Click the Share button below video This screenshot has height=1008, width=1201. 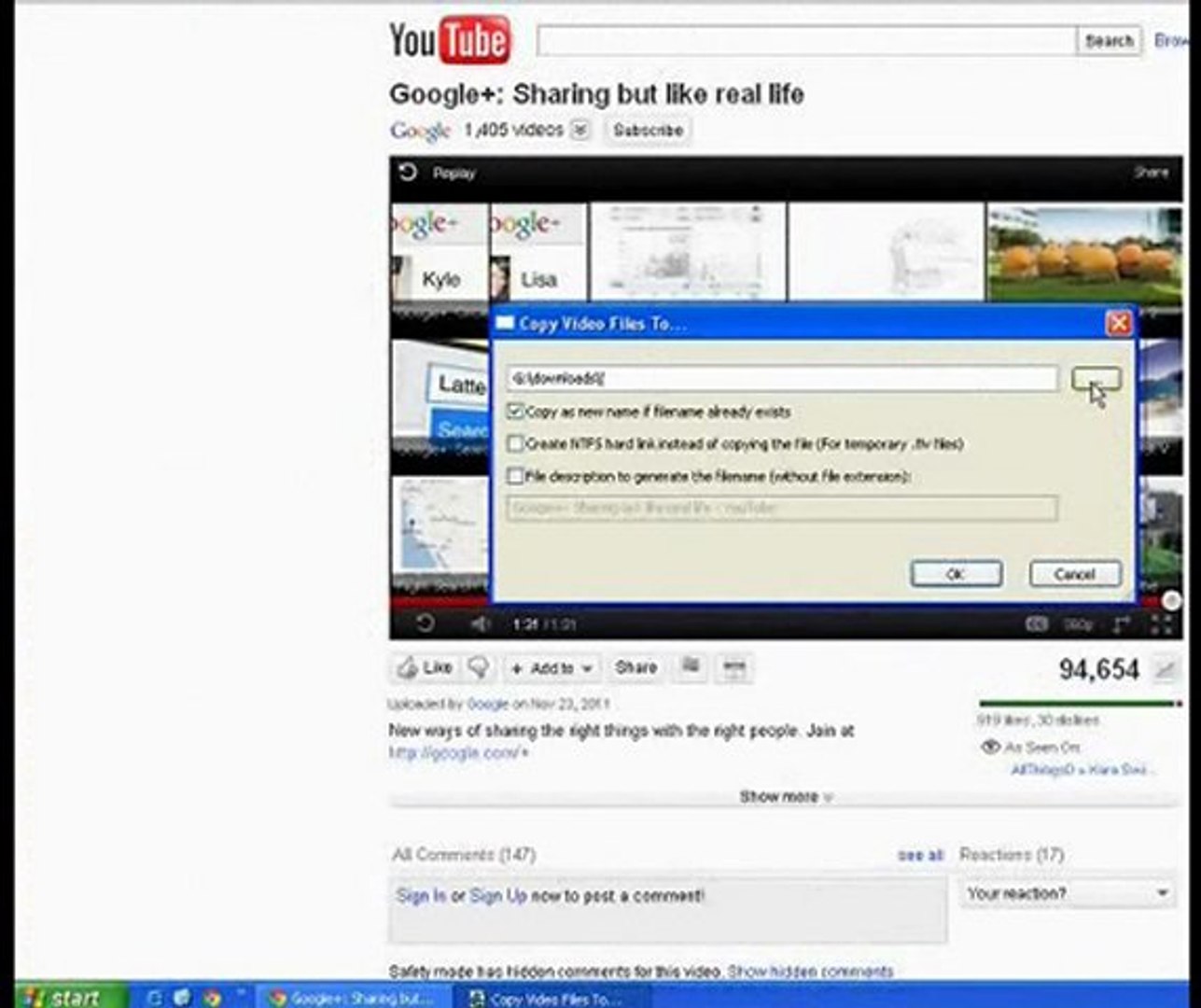click(x=635, y=667)
